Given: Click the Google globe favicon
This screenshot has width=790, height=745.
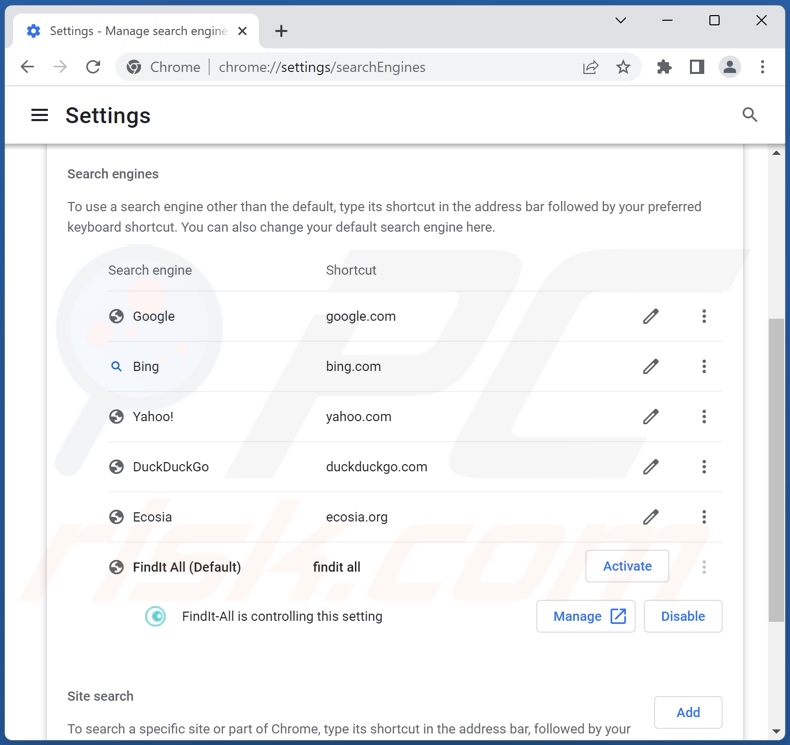Looking at the screenshot, I should coord(116,316).
